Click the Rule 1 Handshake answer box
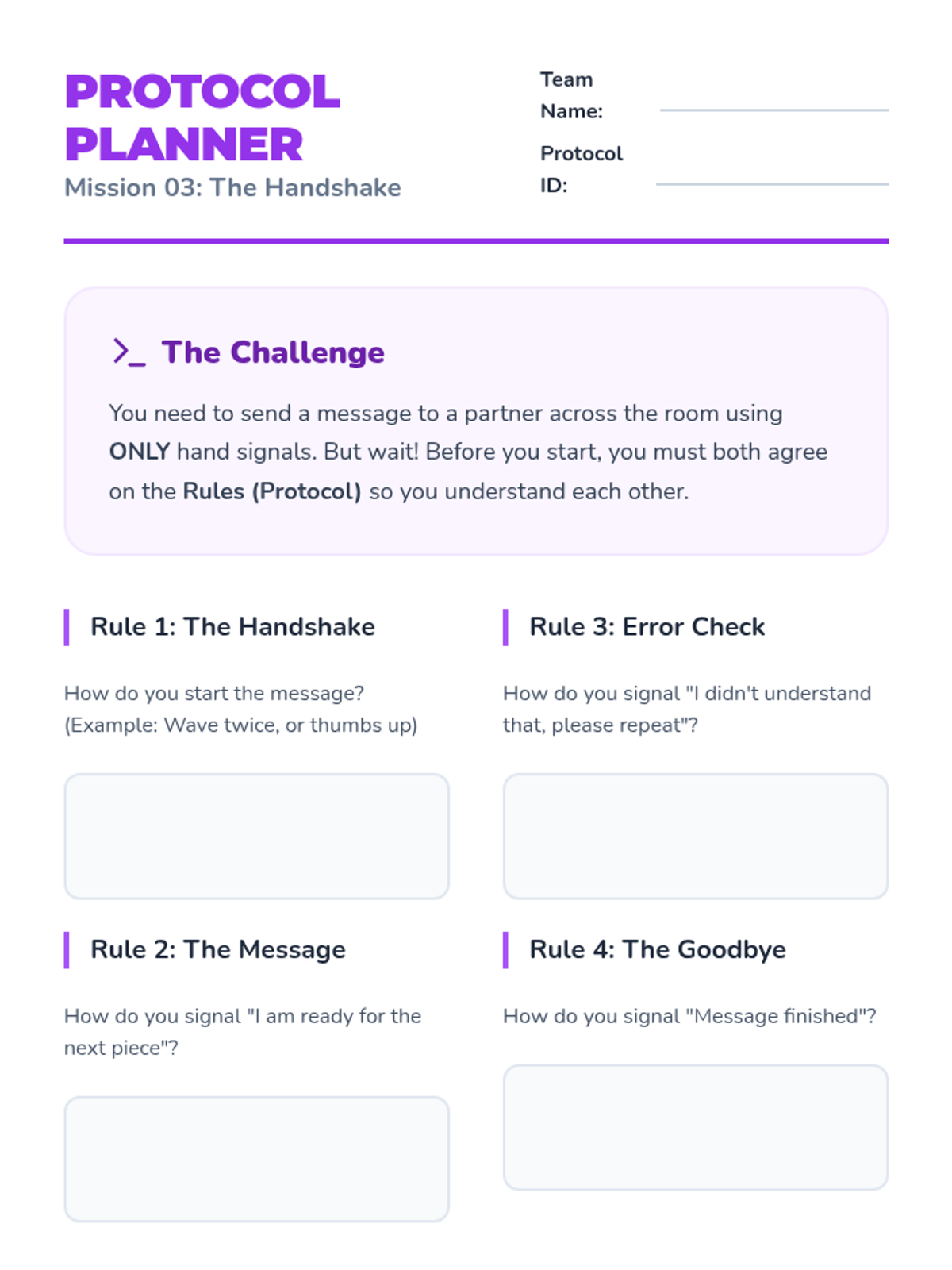Viewport: 952px width, 1270px height. tap(256, 836)
